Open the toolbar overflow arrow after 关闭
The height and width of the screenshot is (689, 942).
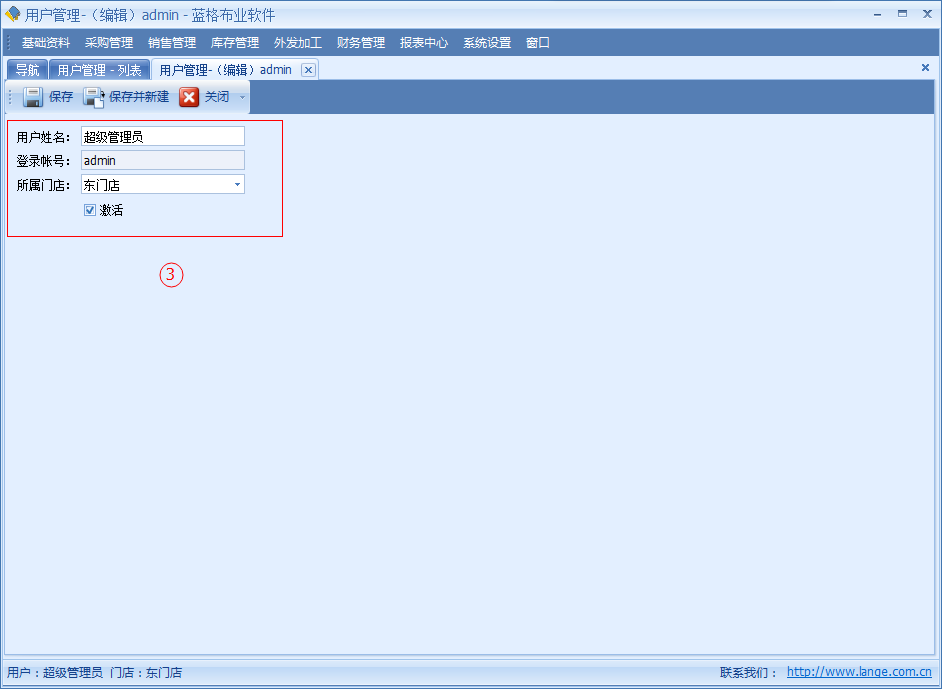pyautogui.click(x=242, y=98)
